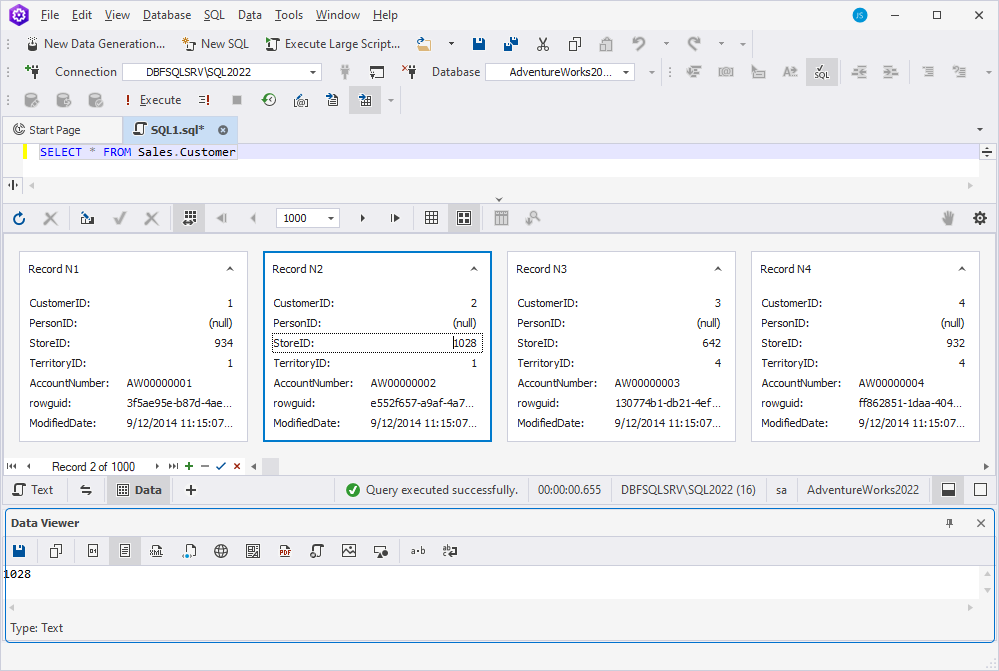Switch to Card View icon
Image resolution: width=999 pixels, height=671 pixels.
click(464, 219)
